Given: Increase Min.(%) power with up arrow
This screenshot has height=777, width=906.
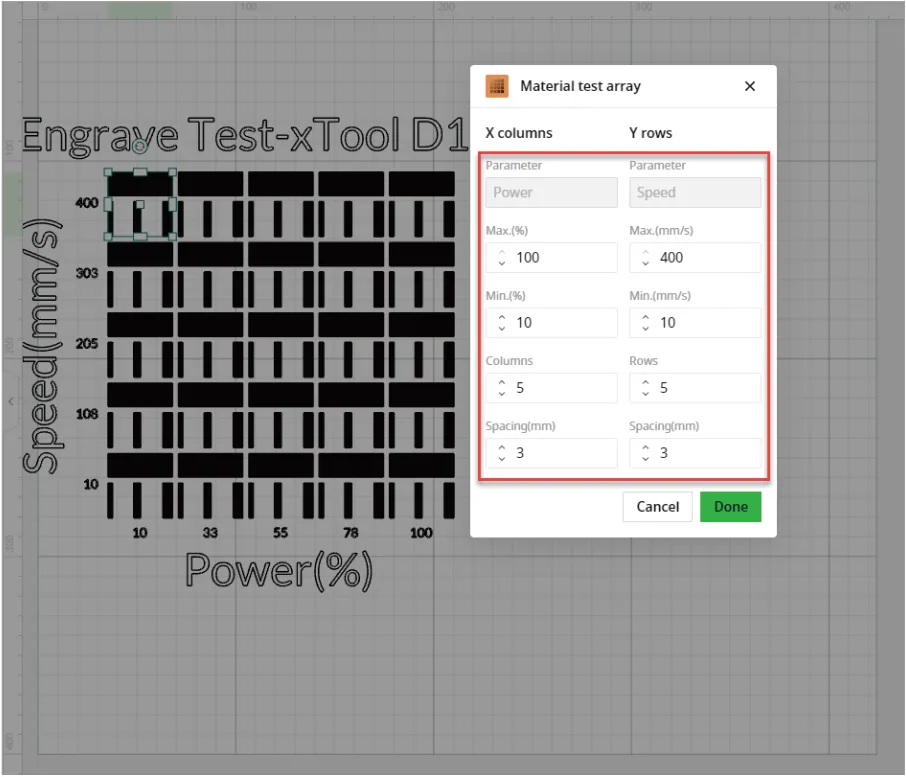Looking at the screenshot, I should tap(502, 318).
